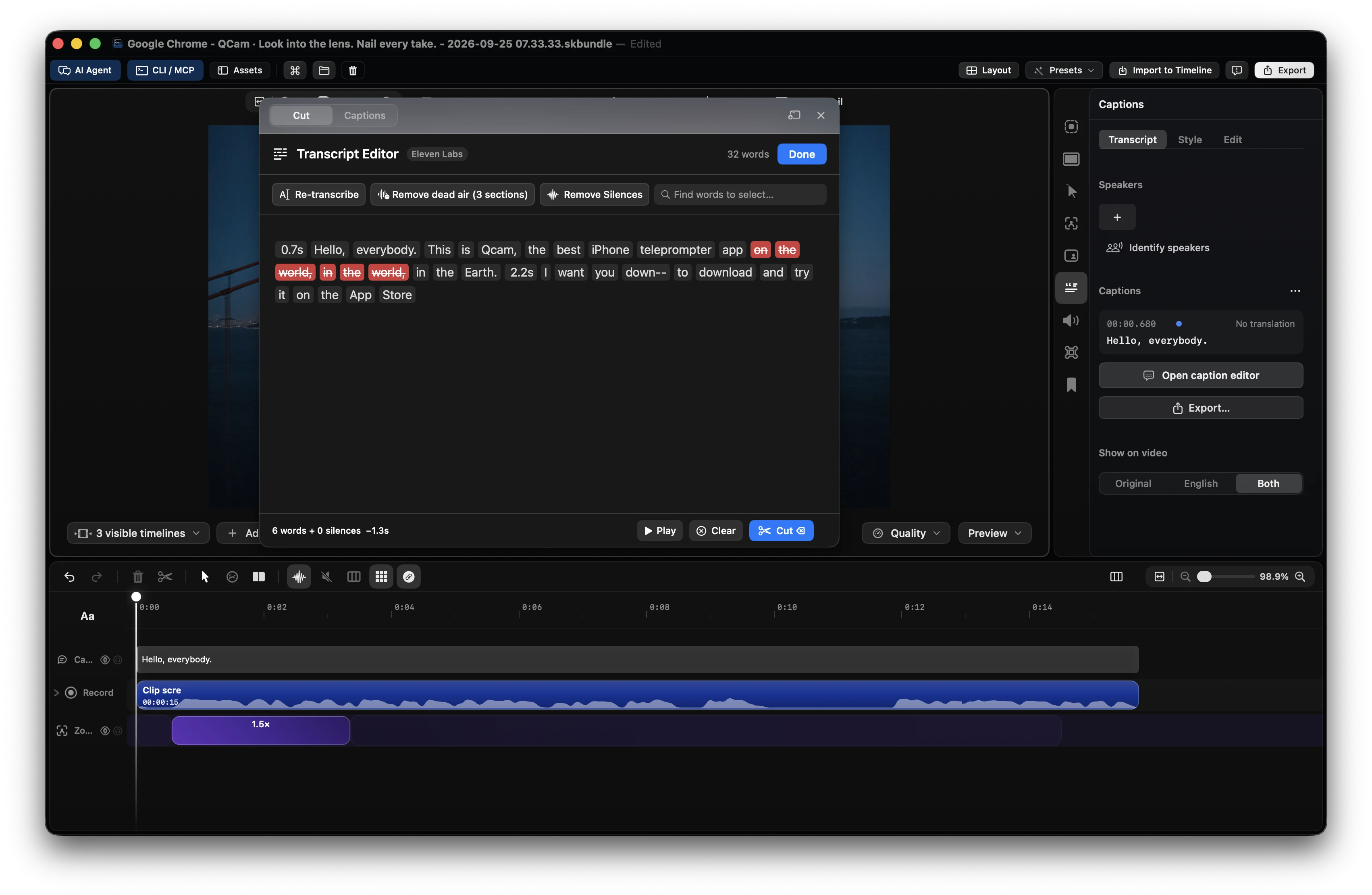The image size is (1372, 895).
Task: Click the undo arrow in timeline toolbar
Action: coord(69,577)
